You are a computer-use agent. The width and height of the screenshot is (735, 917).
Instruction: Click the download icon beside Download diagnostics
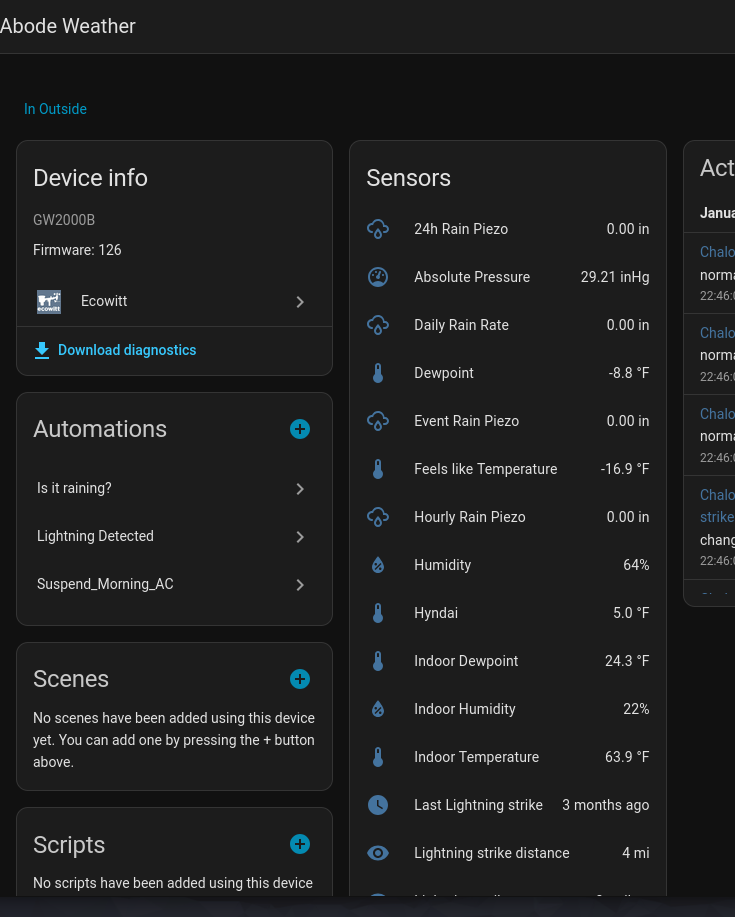42,350
